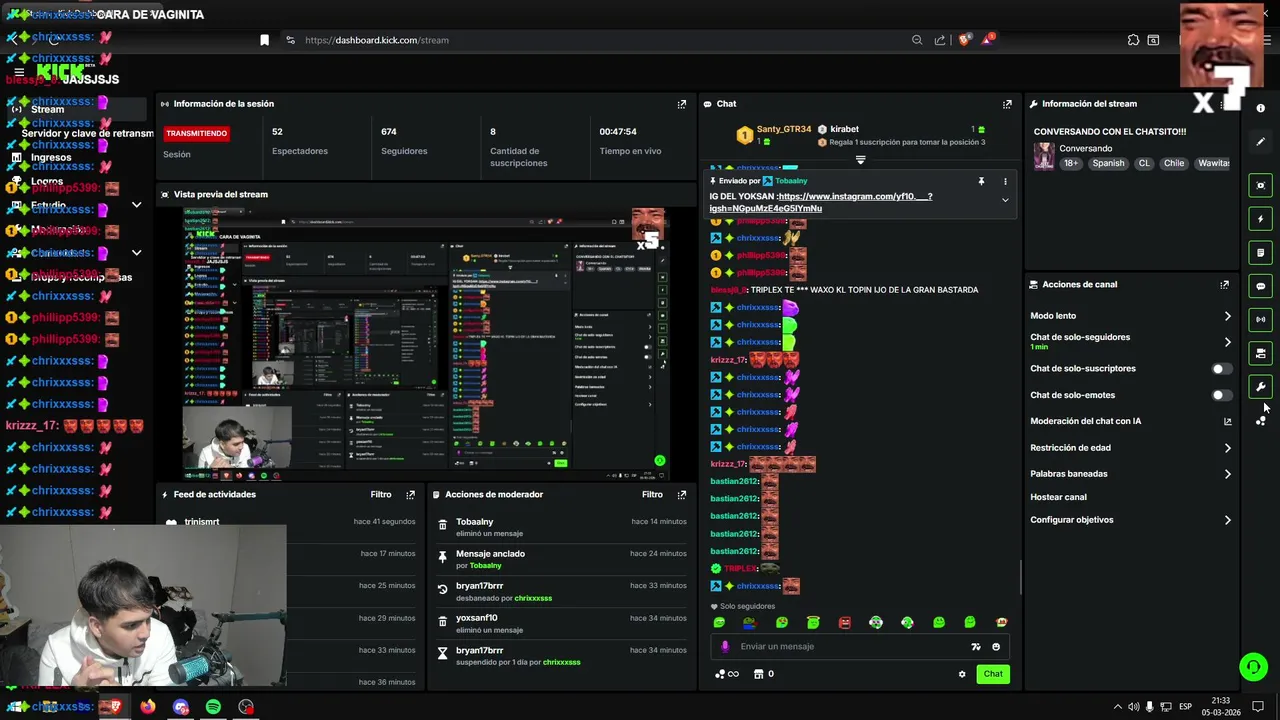
Task: Click the broadcast signal widget icon
Action: (1260, 320)
